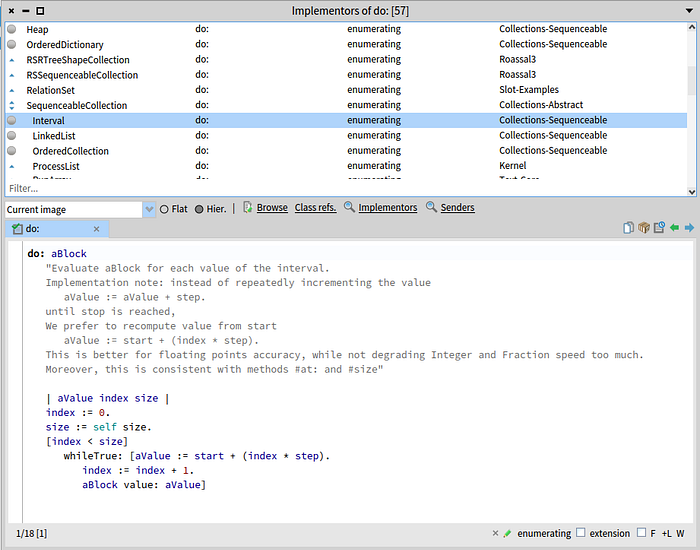The width and height of the screenshot is (700, 550).
Task: Click the Collections-Abstract package cell
Action: [541, 105]
